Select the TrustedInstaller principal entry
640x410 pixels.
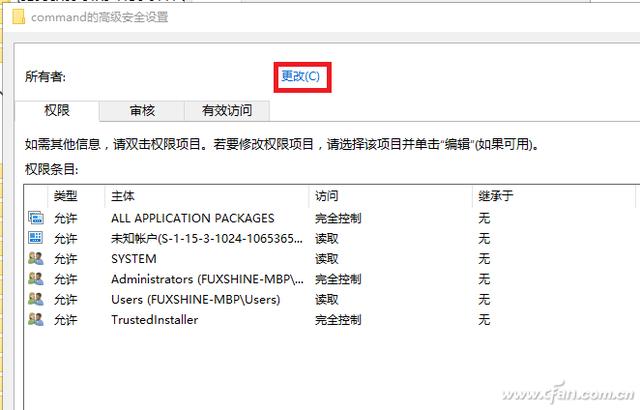(155, 319)
